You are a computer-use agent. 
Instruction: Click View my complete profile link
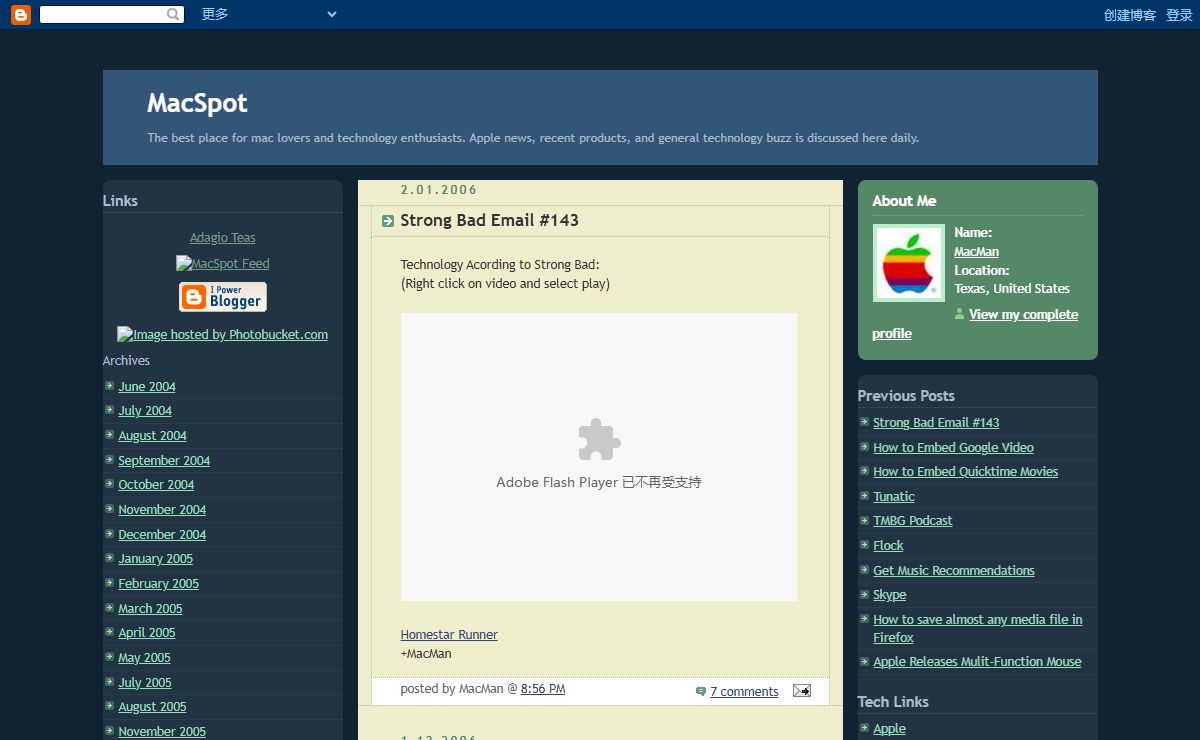[x=1022, y=315]
